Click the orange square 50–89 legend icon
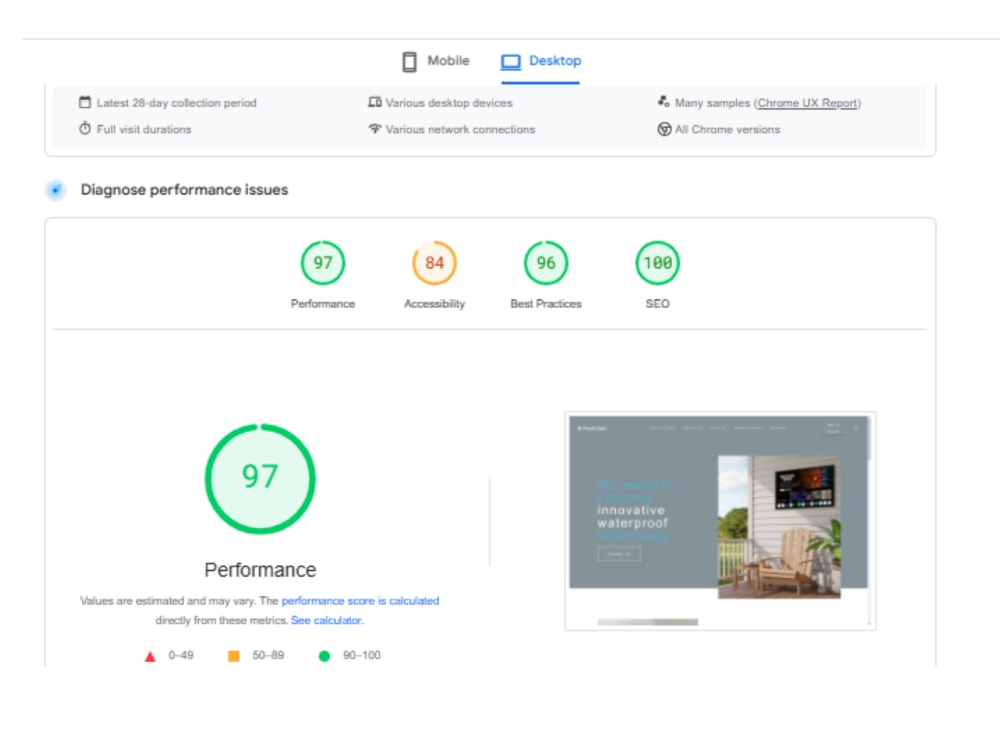 click(x=234, y=656)
